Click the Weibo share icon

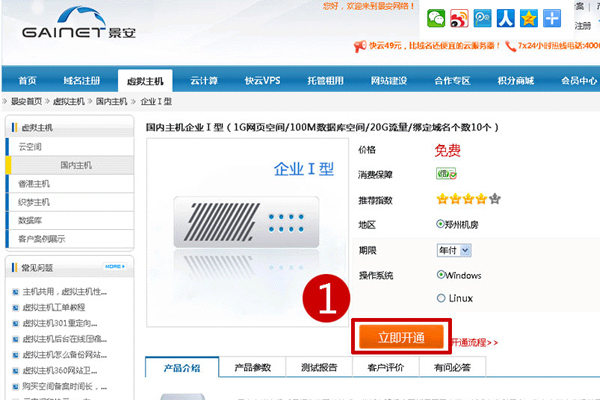459,18
